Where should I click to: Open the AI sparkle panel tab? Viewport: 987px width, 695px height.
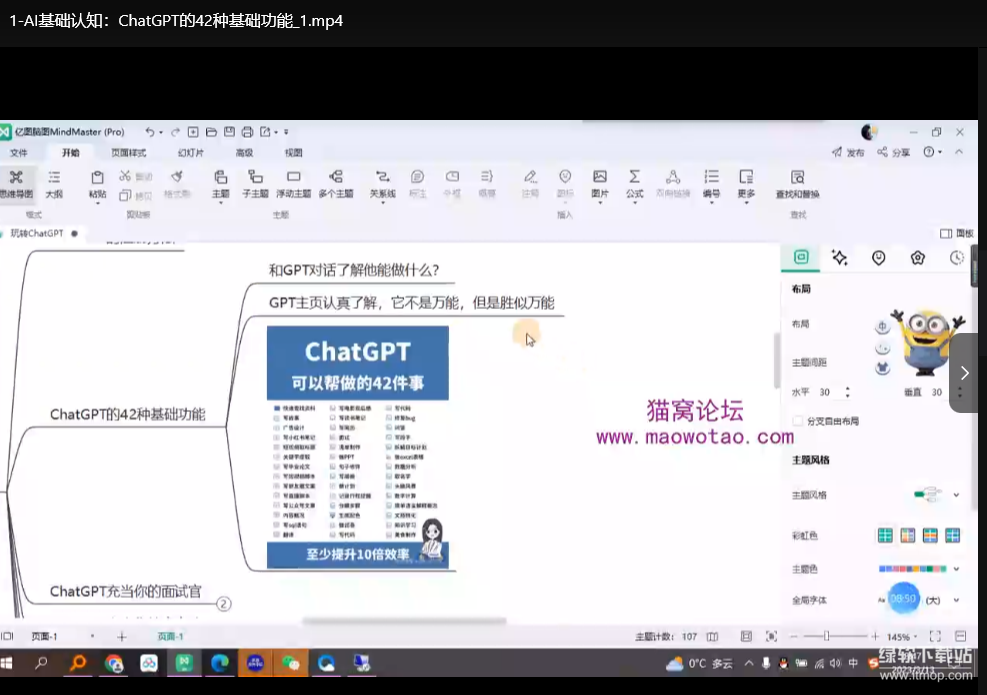[x=840, y=257]
